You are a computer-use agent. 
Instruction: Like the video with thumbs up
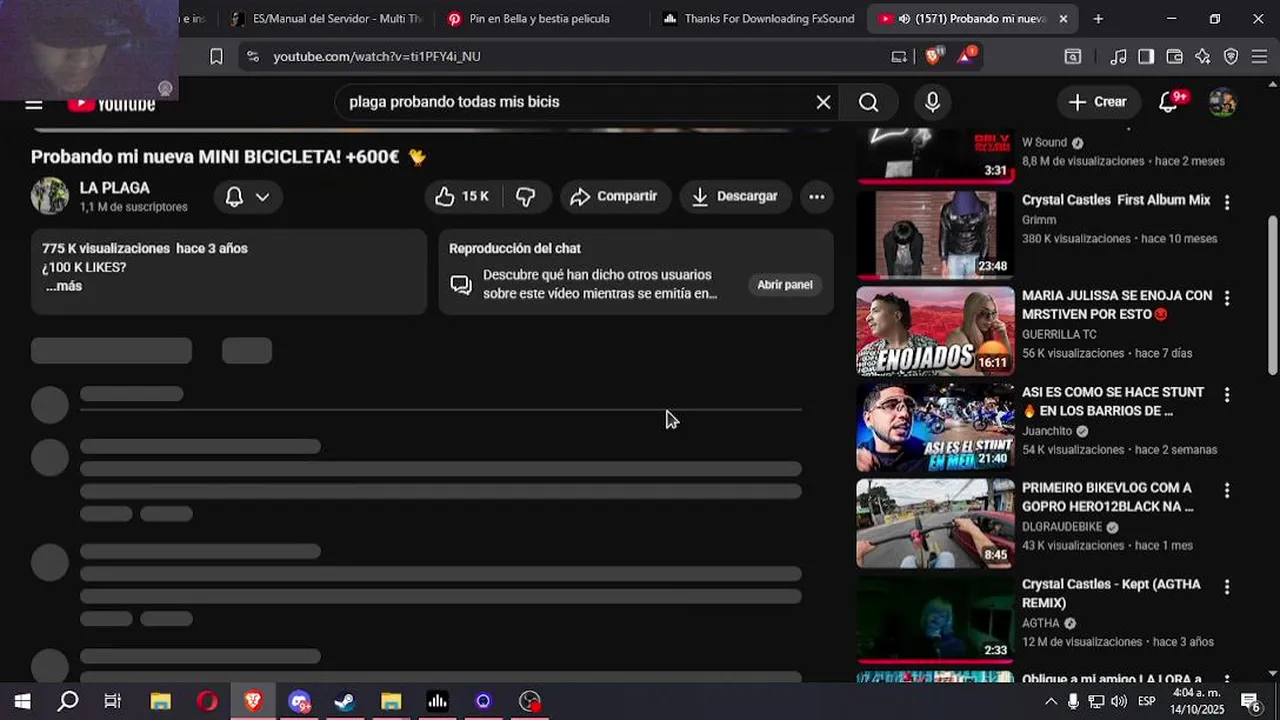pos(461,197)
